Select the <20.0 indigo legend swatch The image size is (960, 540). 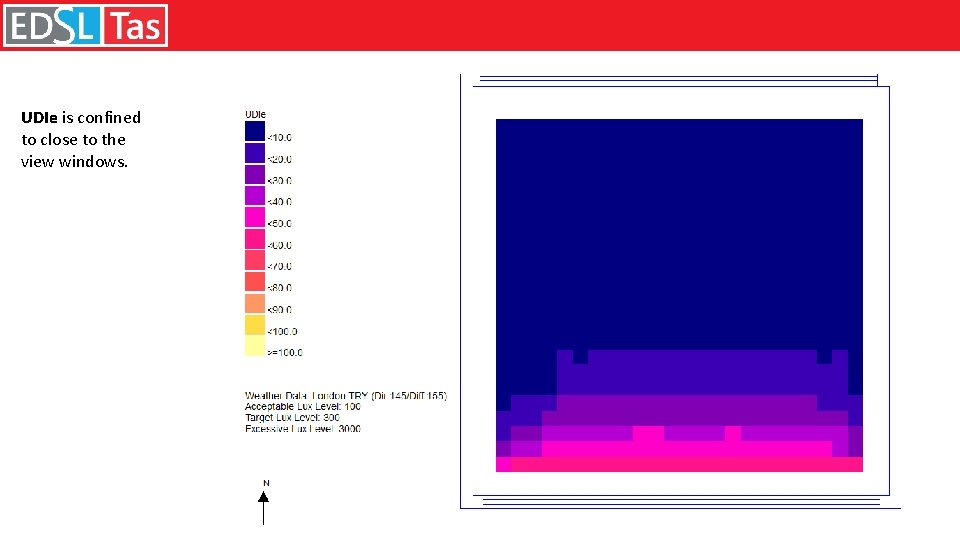[255, 152]
